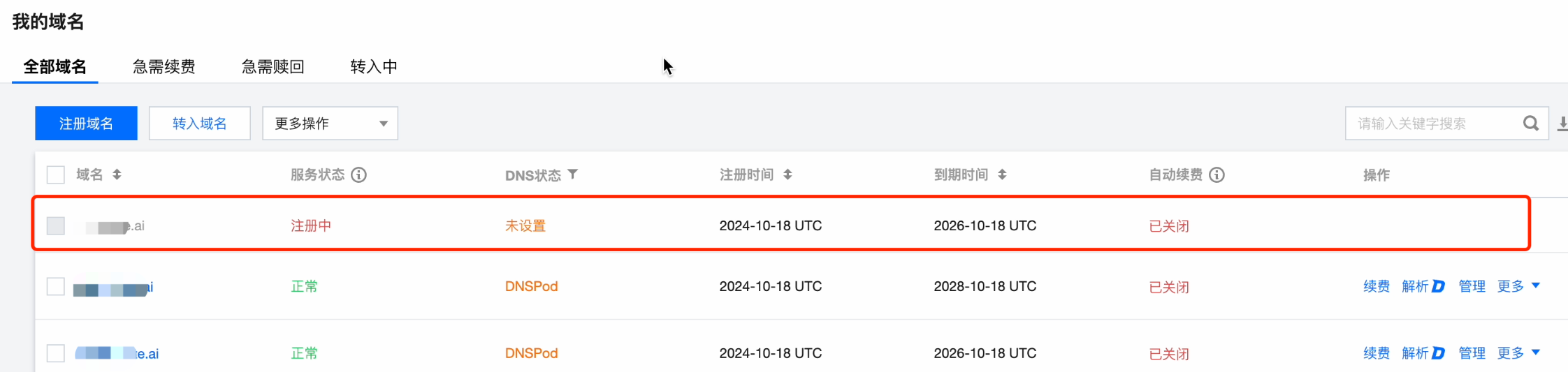Click the search magnifier icon
The height and width of the screenshot is (372, 1568).
[1530, 124]
